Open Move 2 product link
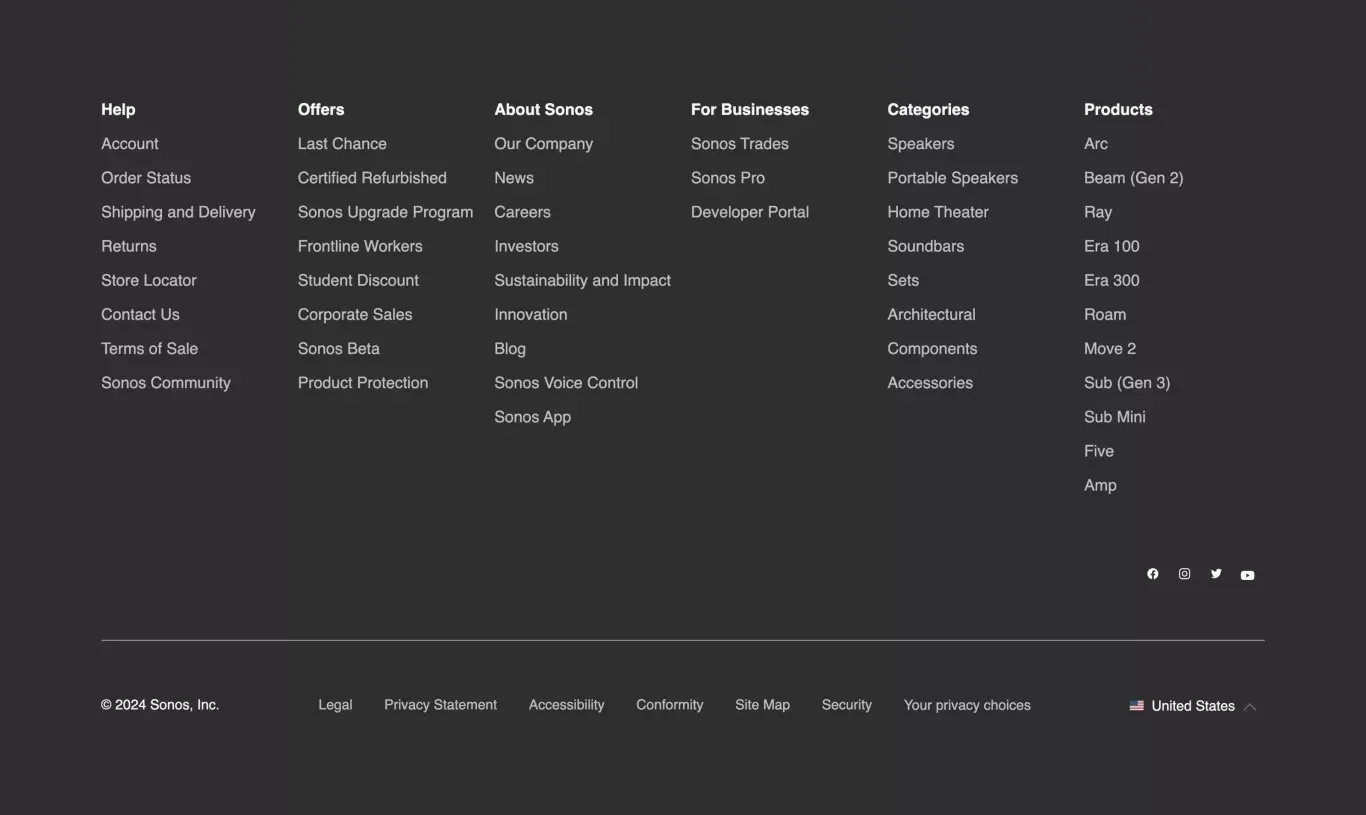This screenshot has height=815, width=1366. click(1110, 348)
